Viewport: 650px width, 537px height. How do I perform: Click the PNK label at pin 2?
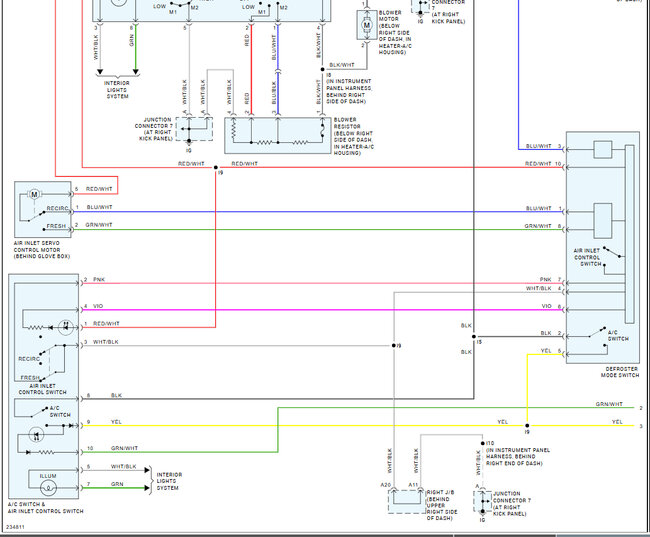click(99, 279)
